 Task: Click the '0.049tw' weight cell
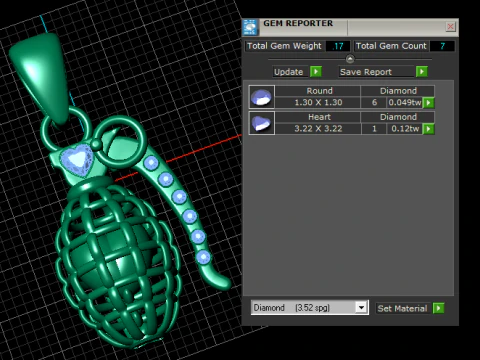coord(404,102)
